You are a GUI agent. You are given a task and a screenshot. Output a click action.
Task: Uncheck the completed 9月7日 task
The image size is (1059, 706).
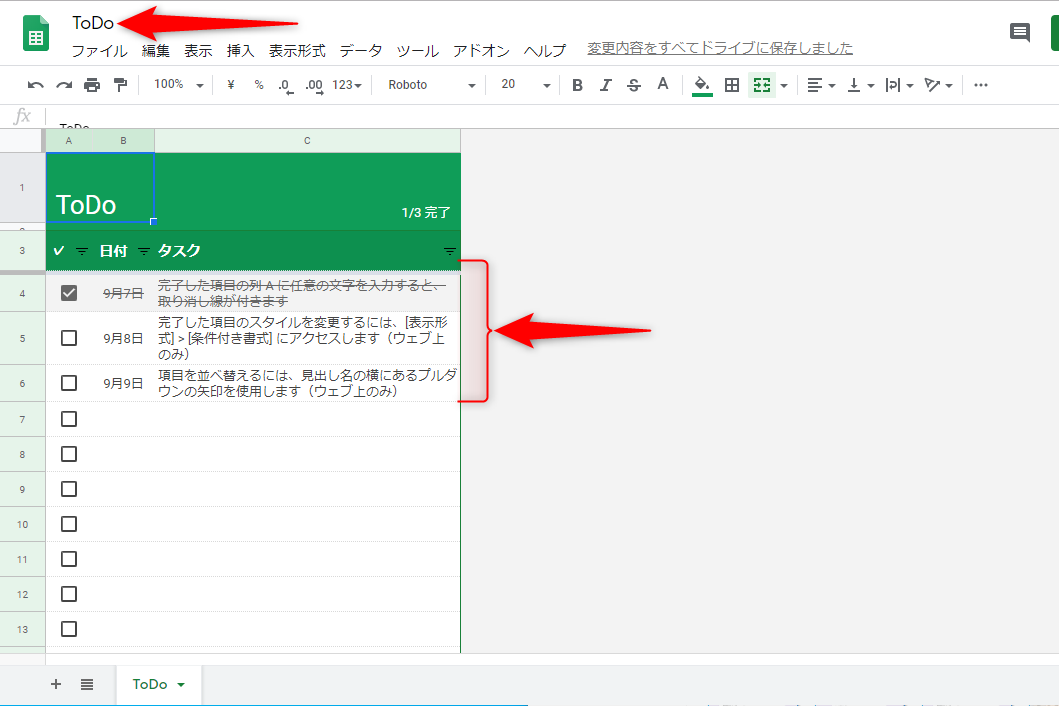coord(68,293)
